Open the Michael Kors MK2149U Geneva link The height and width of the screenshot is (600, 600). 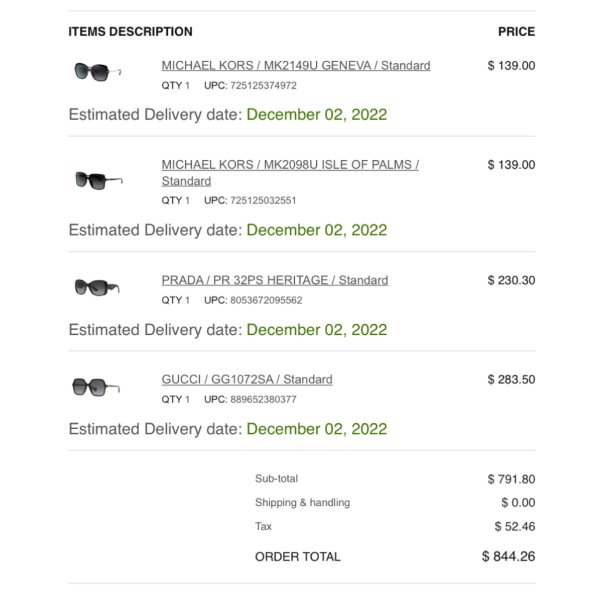point(296,66)
